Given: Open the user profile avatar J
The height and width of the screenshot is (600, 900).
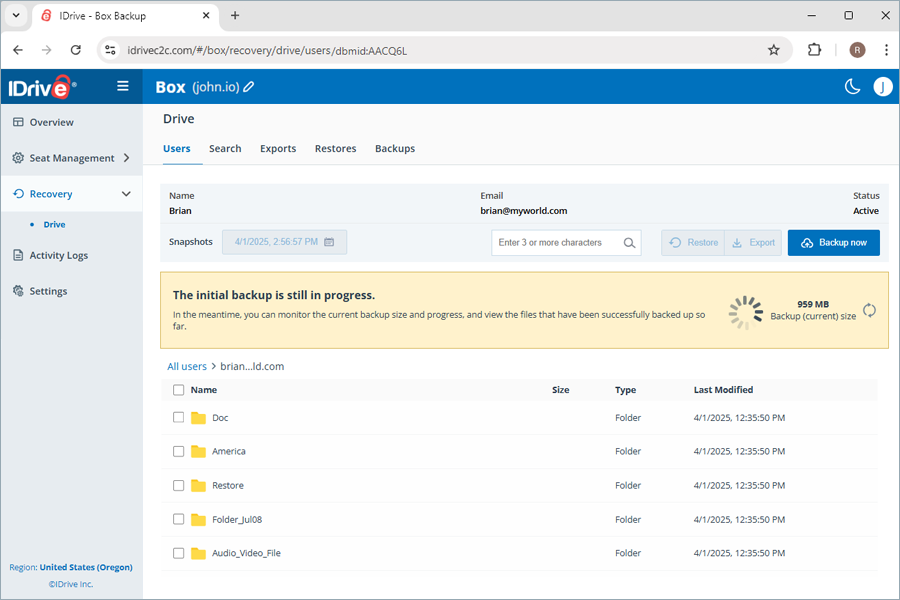Looking at the screenshot, I should pos(882,87).
